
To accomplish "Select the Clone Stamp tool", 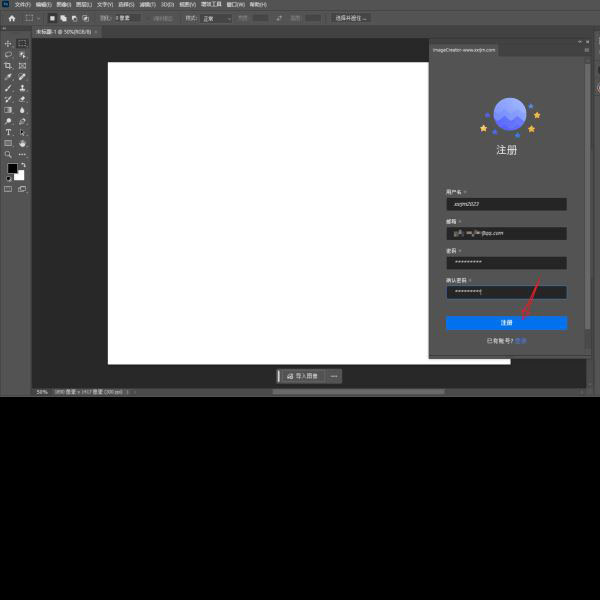I will (22, 88).
